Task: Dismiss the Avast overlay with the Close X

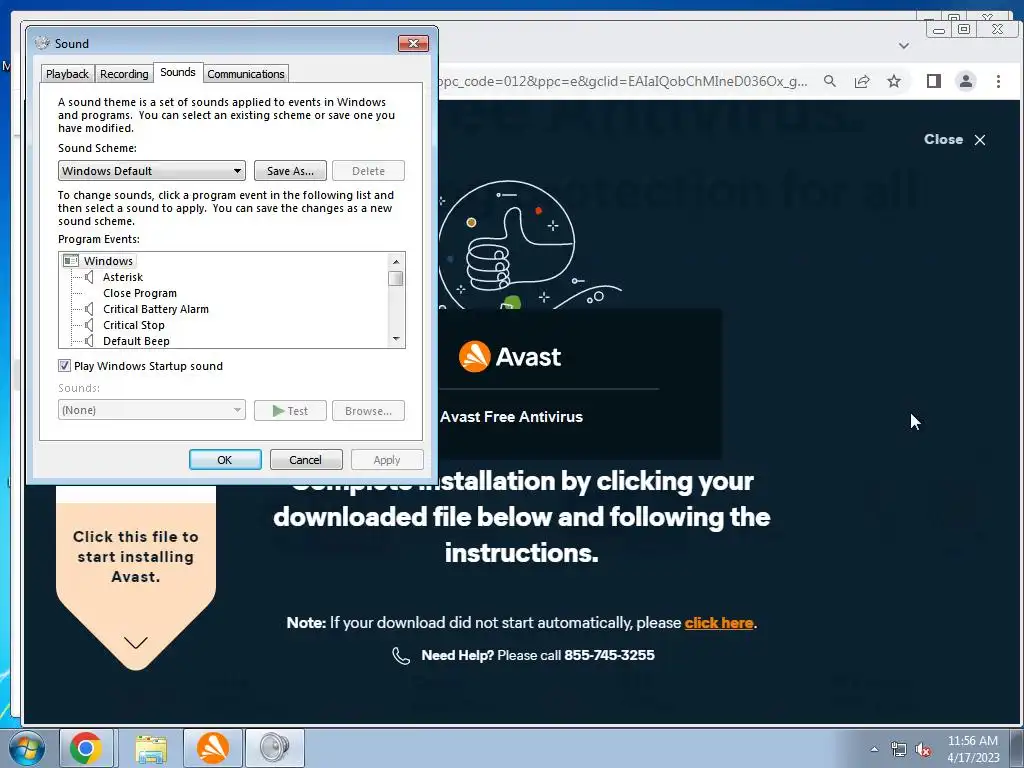Action: 955,139
